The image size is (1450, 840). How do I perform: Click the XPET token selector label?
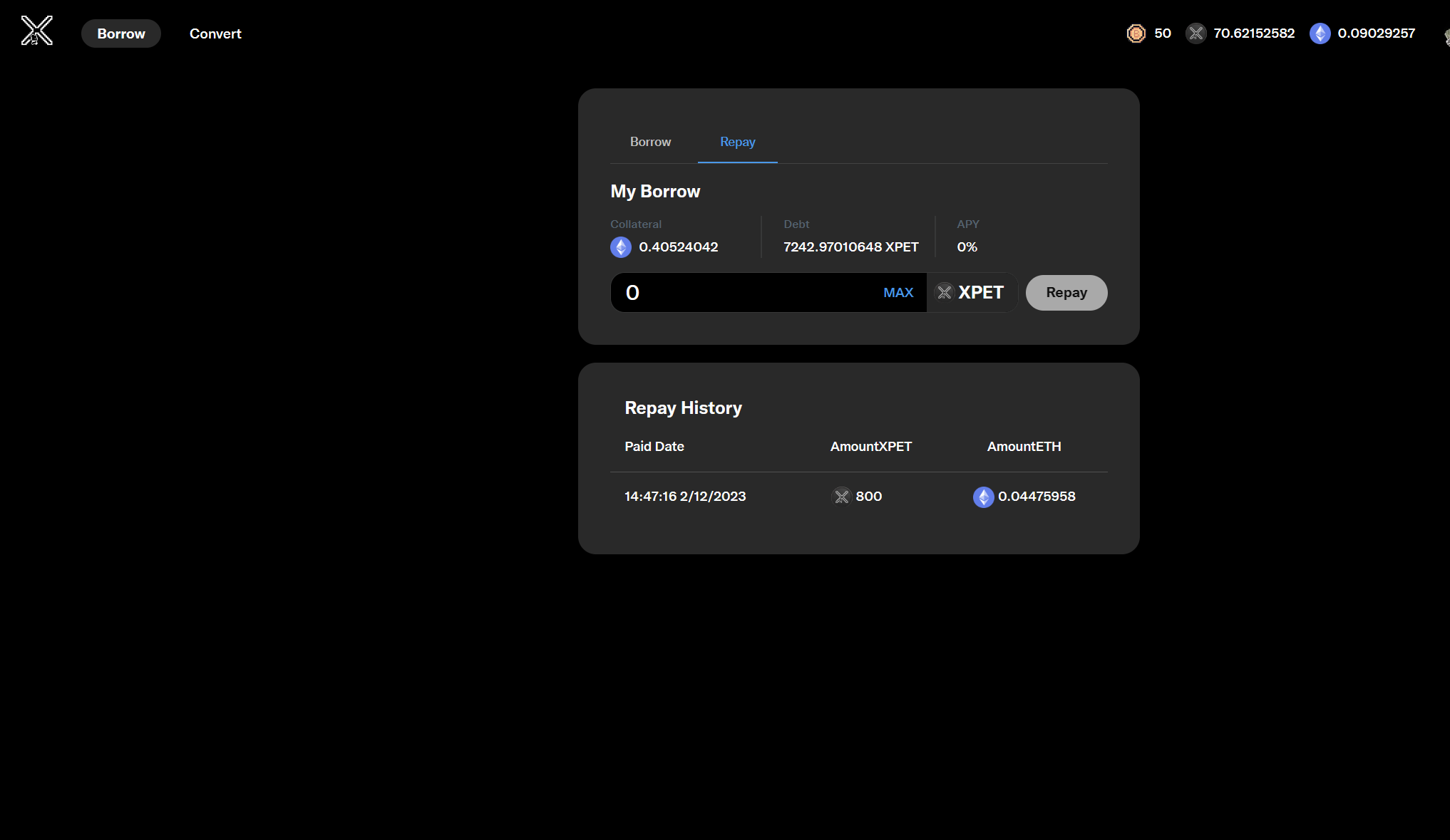click(x=980, y=293)
